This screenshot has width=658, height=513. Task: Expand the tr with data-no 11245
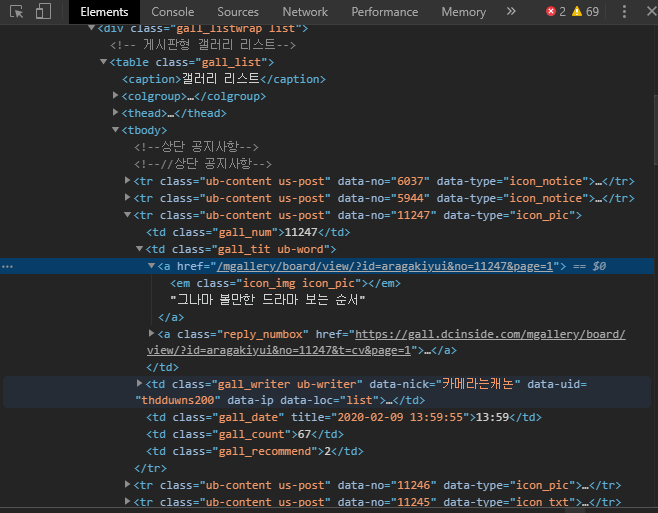[x=128, y=501]
